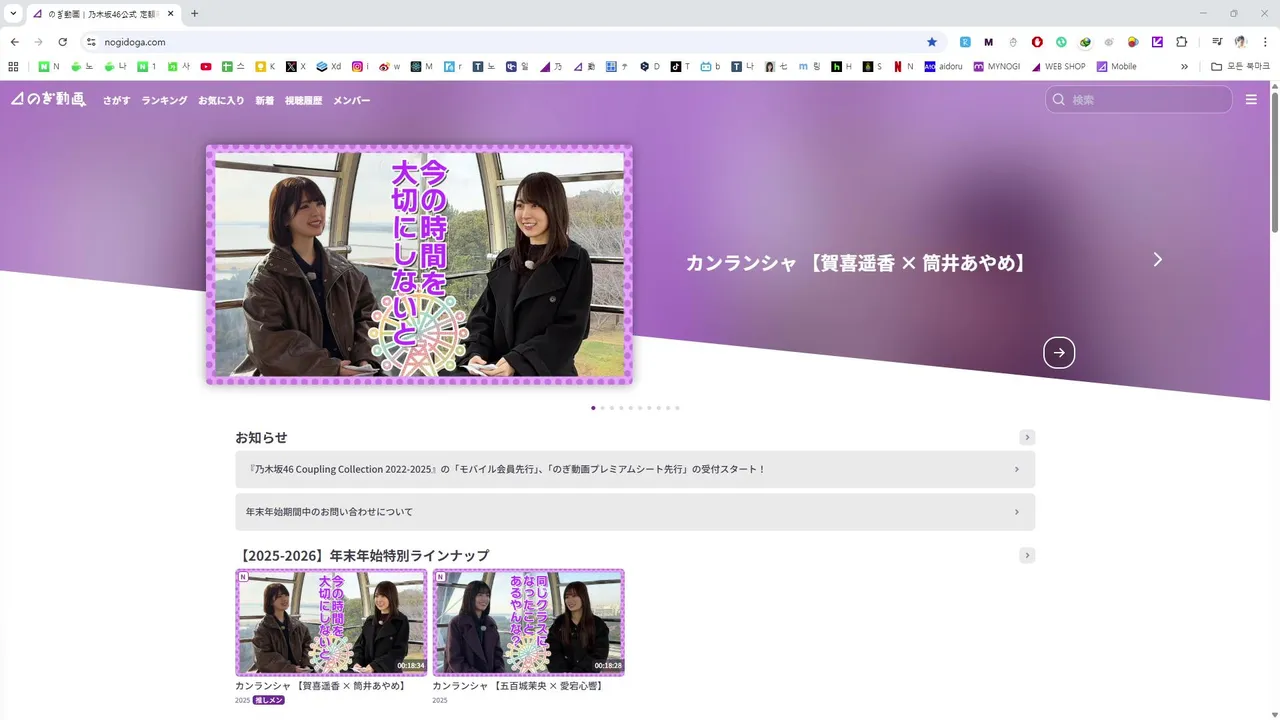Open the Mobile bookmark
Screen dimensions: 1280x720
(x=1117, y=67)
